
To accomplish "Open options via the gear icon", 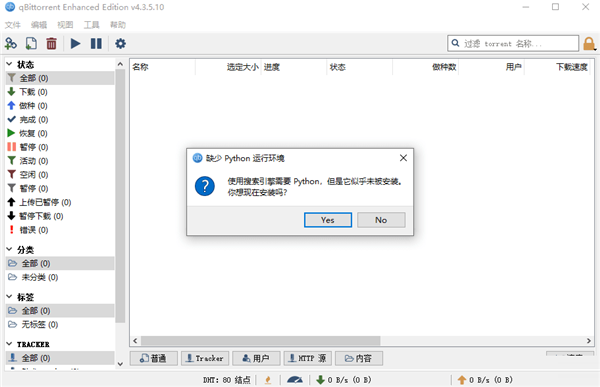I will [x=120, y=43].
